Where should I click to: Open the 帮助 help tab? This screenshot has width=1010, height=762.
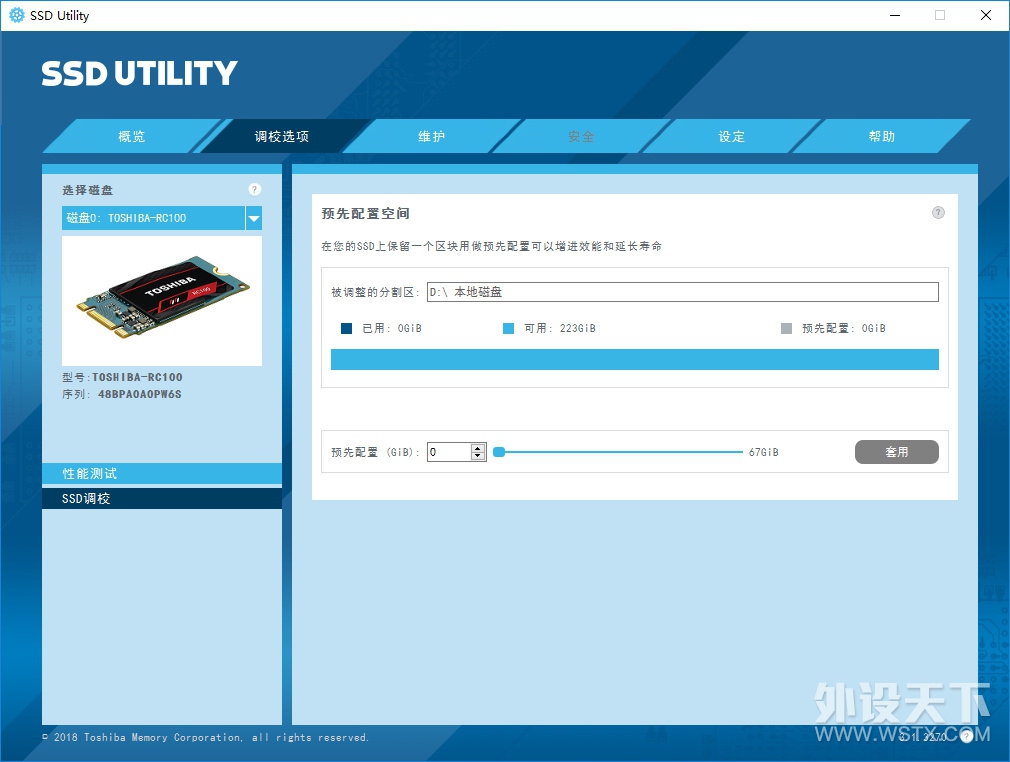(x=881, y=137)
